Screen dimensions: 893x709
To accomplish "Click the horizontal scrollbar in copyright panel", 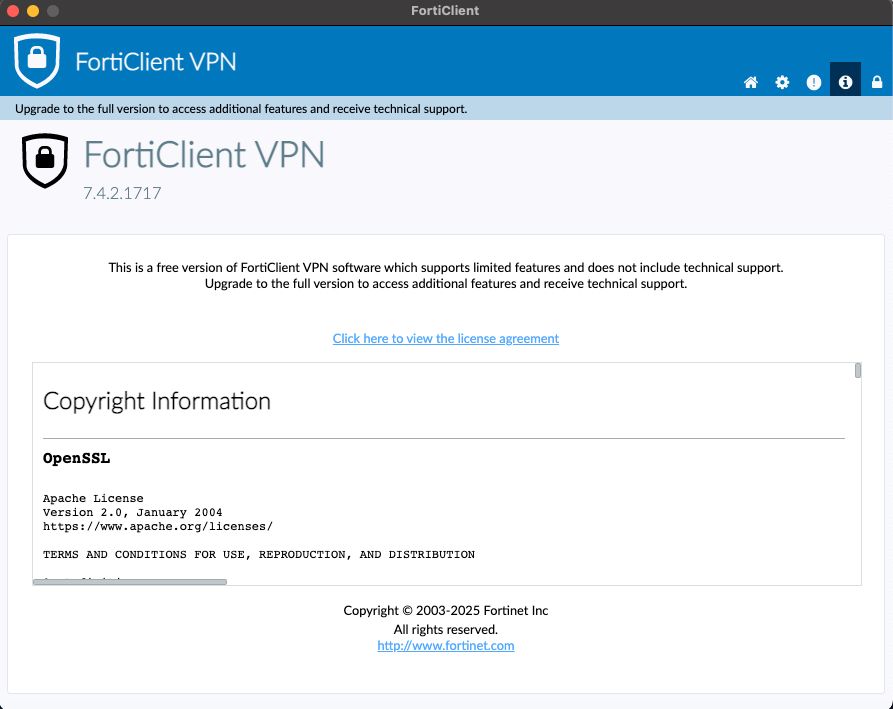I will coord(130,581).
